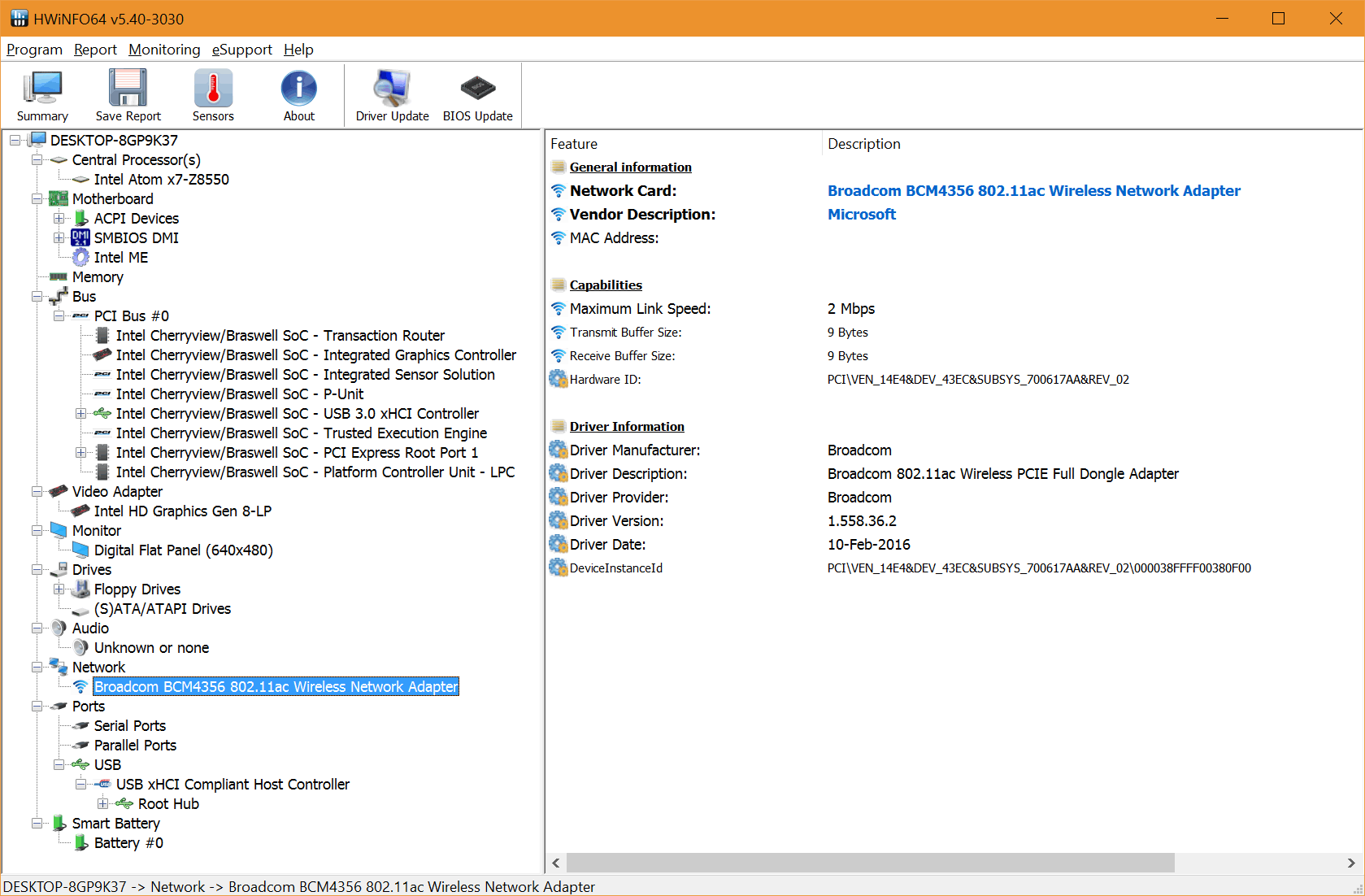Expand the Root Hub node
1365x896 pixels.
[x=102, y=803]
